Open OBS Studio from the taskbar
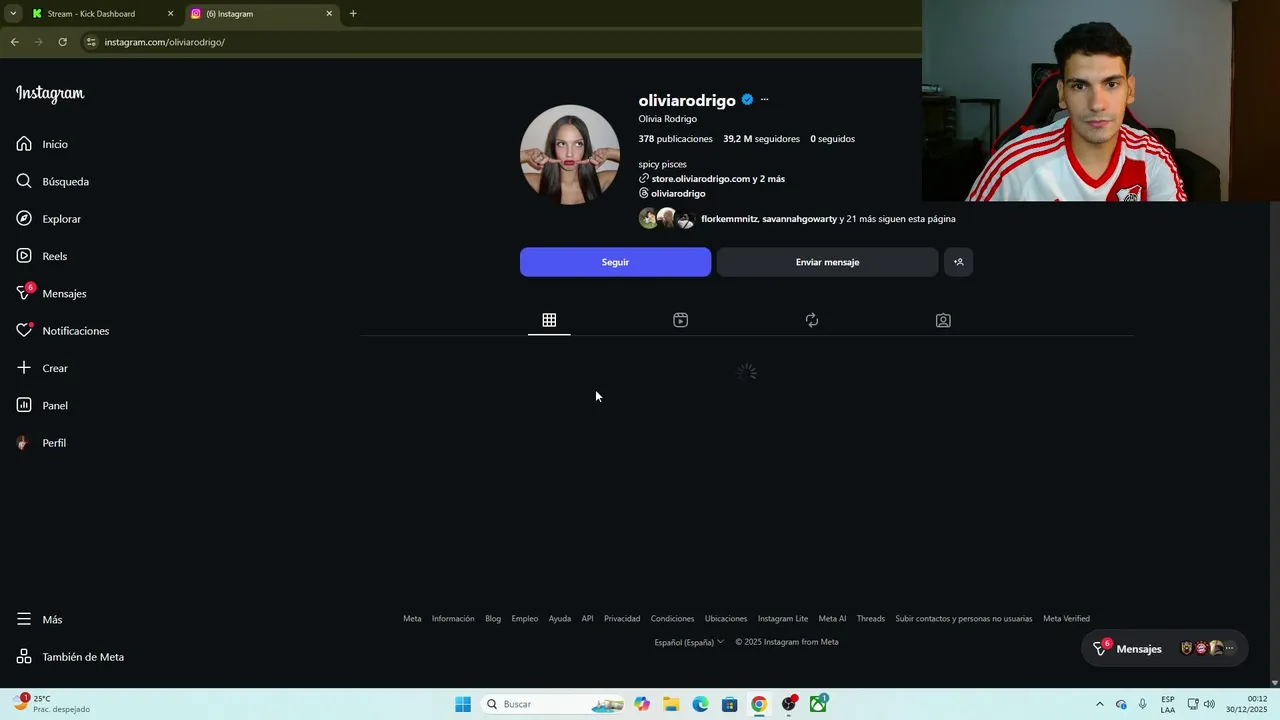 (x=789, y=704)
